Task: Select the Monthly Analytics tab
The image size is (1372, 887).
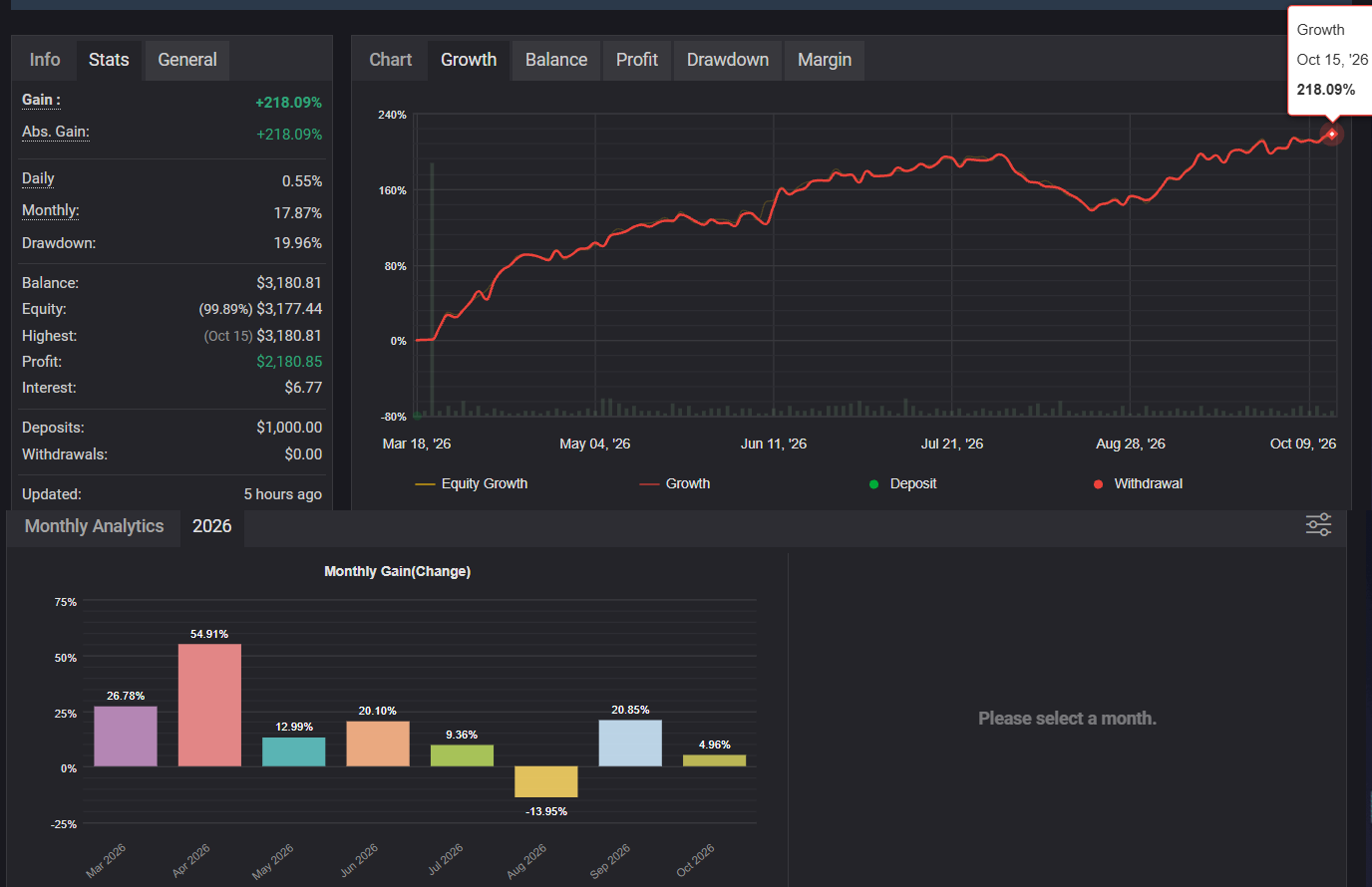Action: coord(94,526)
